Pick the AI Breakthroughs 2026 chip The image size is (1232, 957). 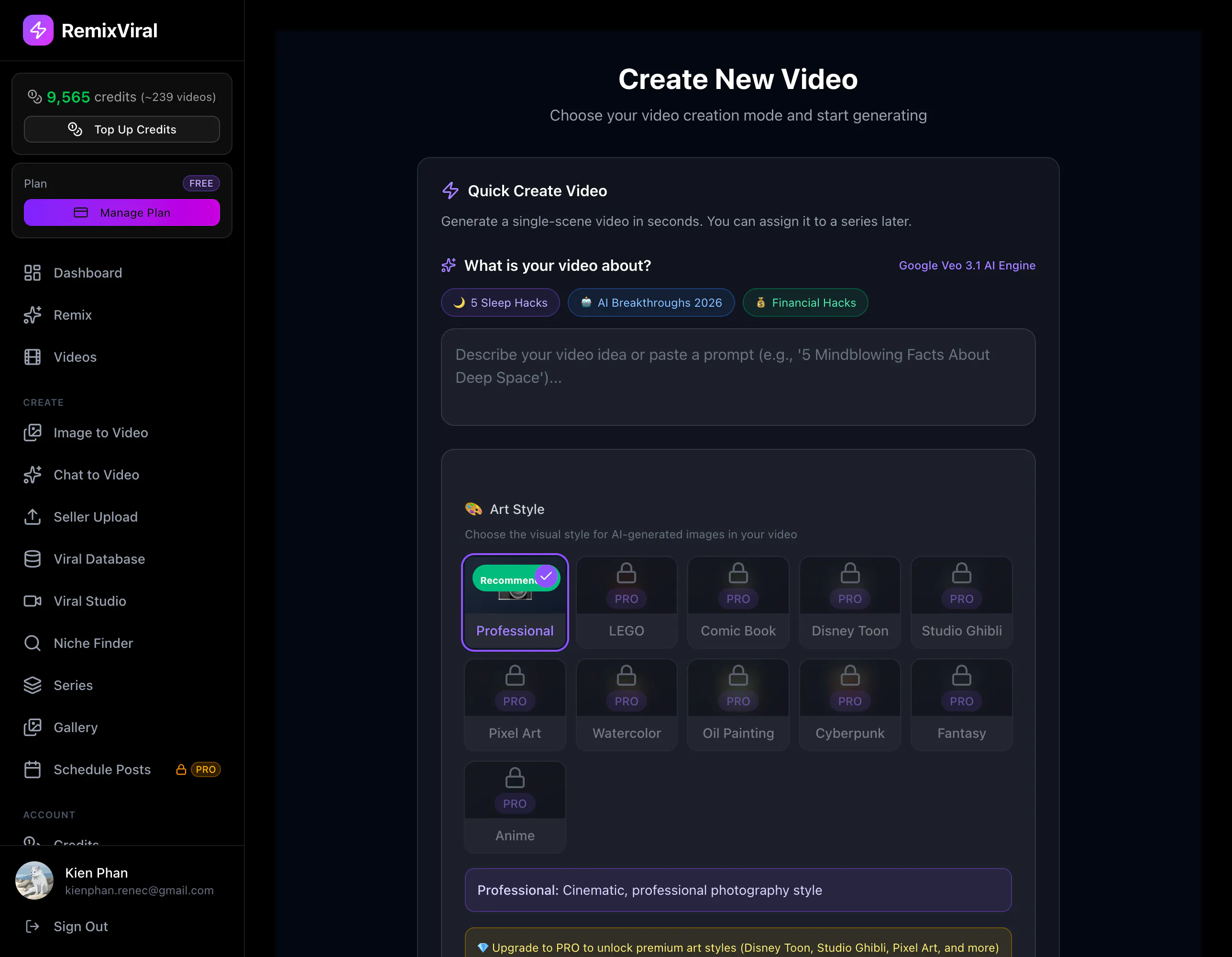(651, 302)
